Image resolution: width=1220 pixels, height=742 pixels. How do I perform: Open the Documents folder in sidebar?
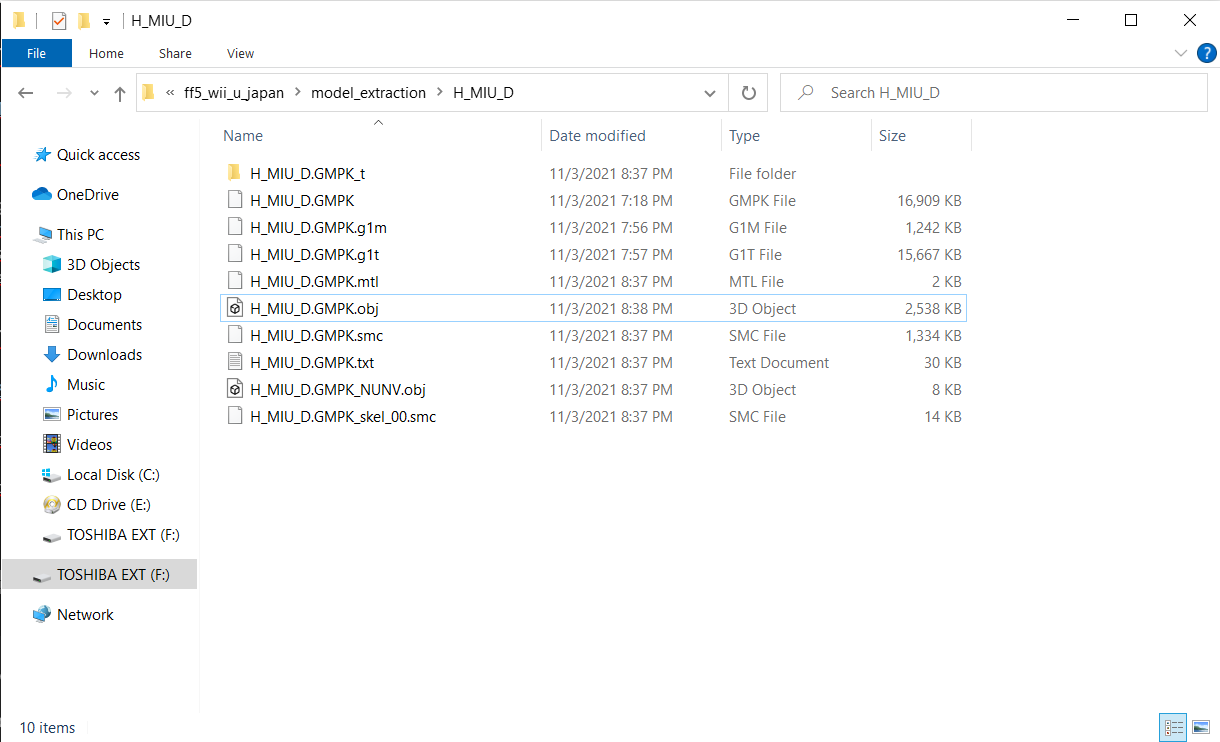point(104,325)
